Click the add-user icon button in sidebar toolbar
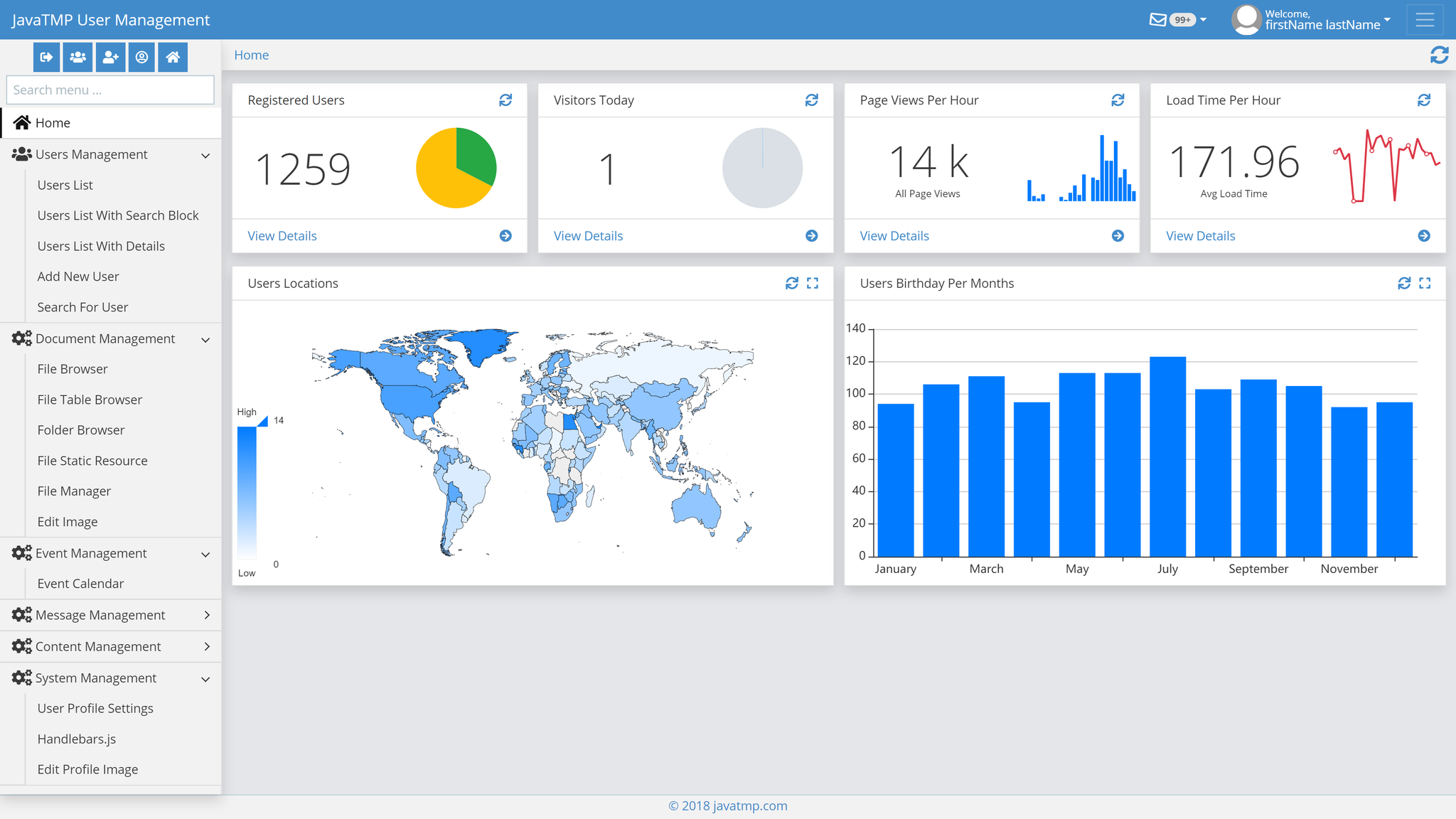1456x819 pixels. [x=110, y=57]
